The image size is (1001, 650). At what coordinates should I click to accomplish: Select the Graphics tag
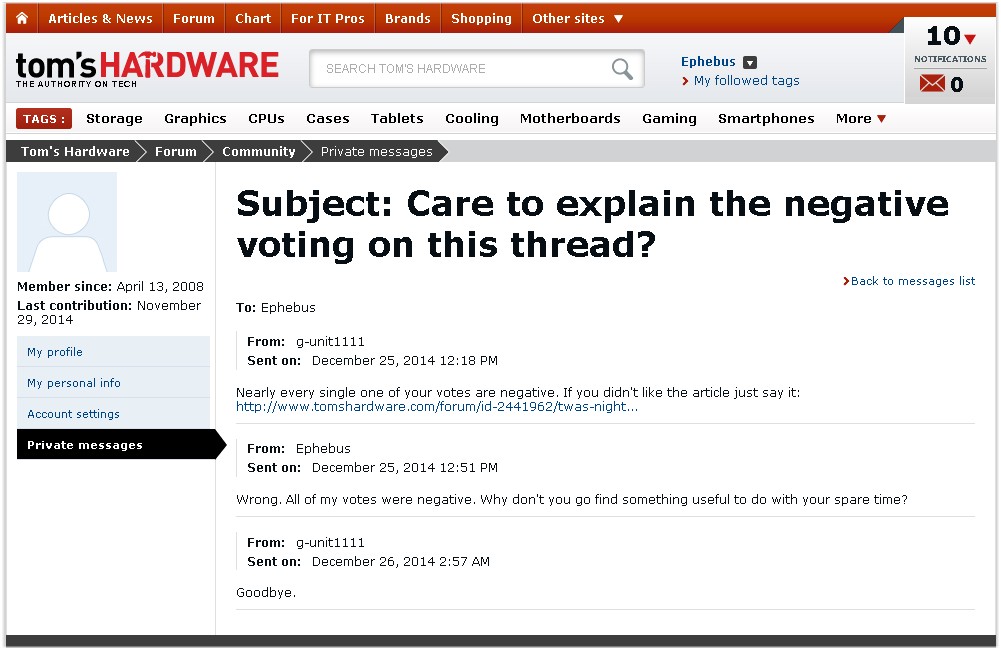coord(195,118)
